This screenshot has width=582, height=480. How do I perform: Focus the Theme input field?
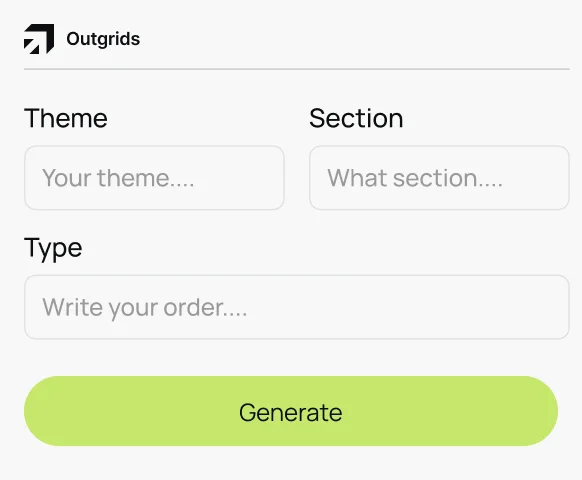point(154,178)
